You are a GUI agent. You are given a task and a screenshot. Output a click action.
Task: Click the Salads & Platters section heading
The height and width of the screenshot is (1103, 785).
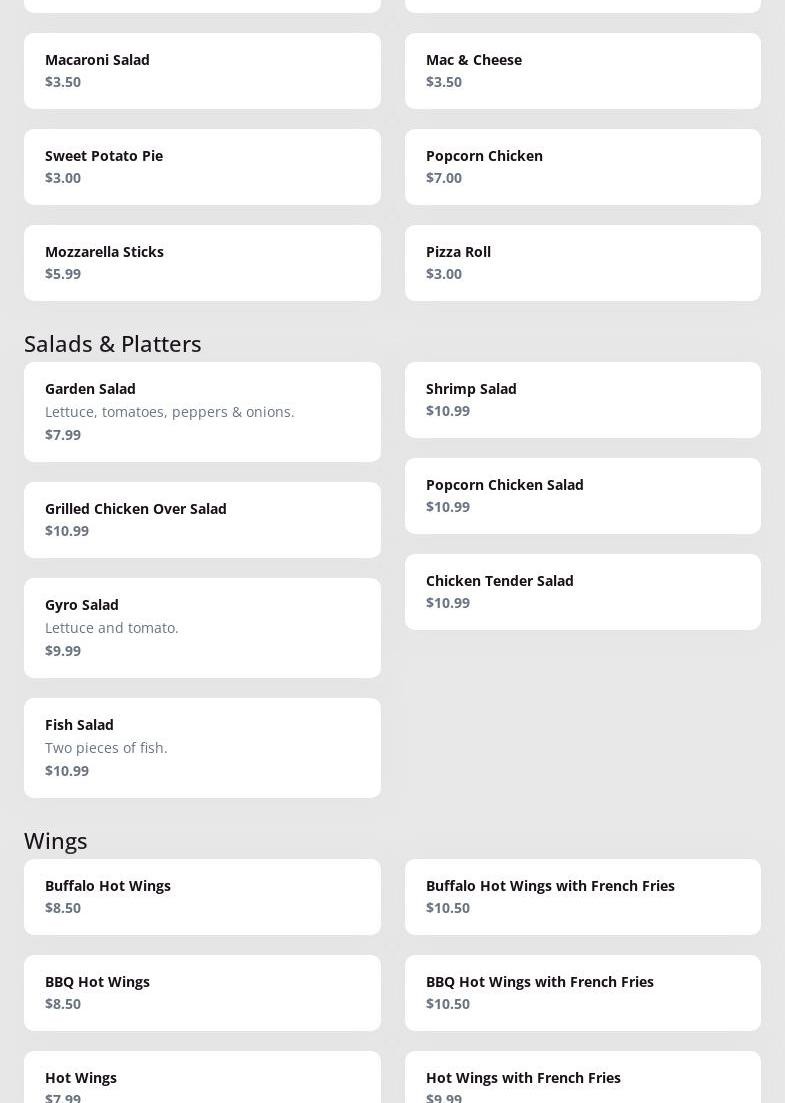pyautogui.click(x=113, y=343)
